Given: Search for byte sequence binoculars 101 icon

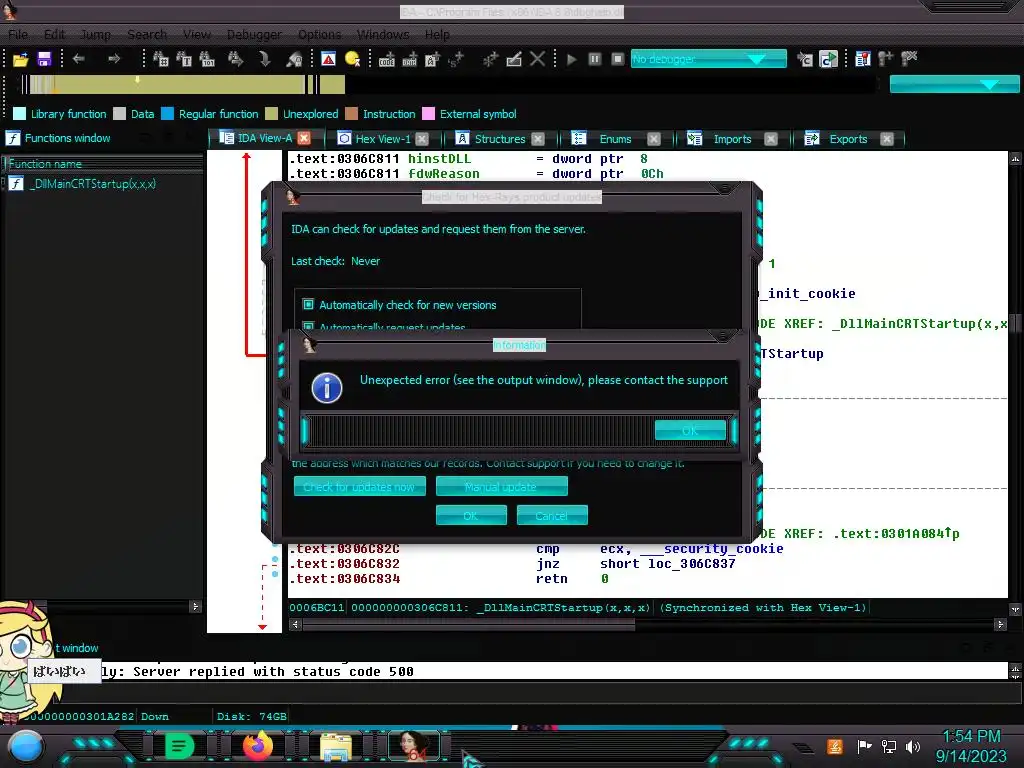Looking at the screenshot, I should click(208, 59).
